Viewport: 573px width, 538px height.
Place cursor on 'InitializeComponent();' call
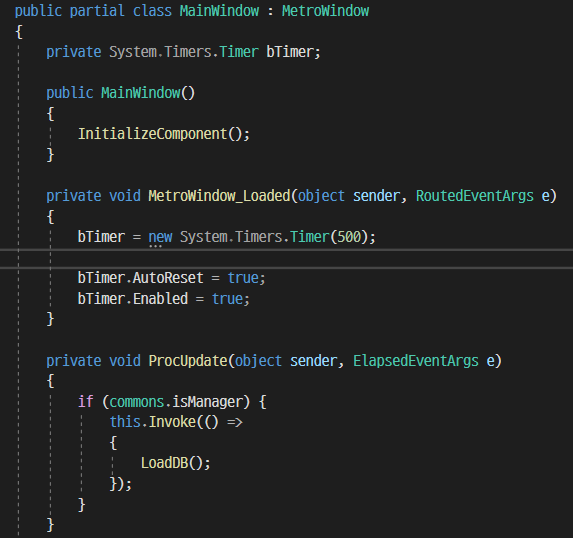coord(164,134)
